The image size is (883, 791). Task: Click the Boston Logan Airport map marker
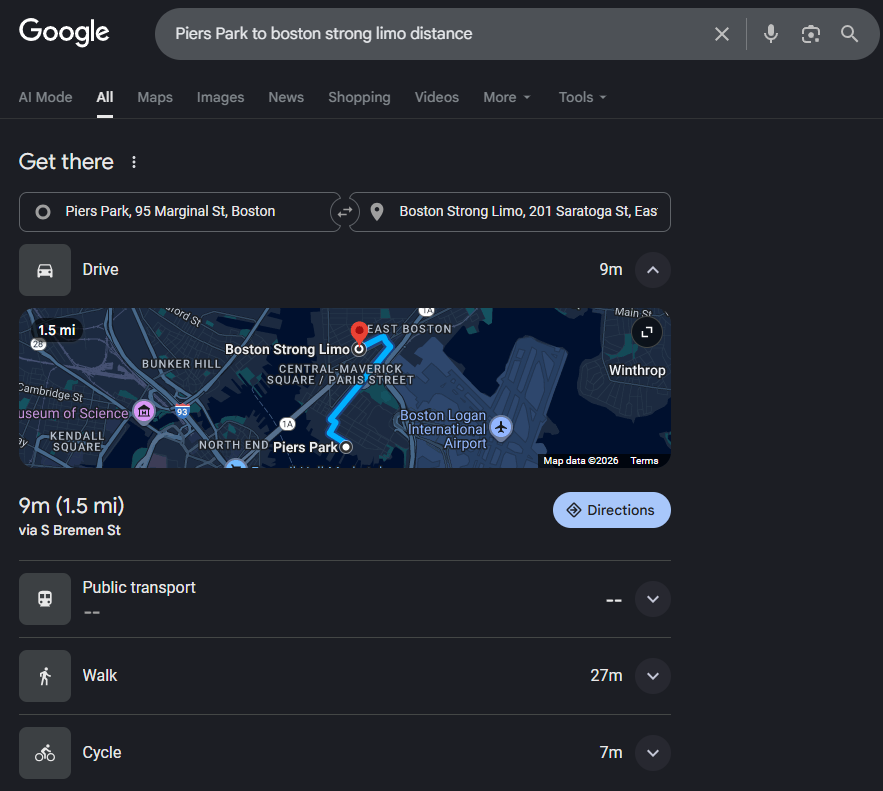pos(502,428)
